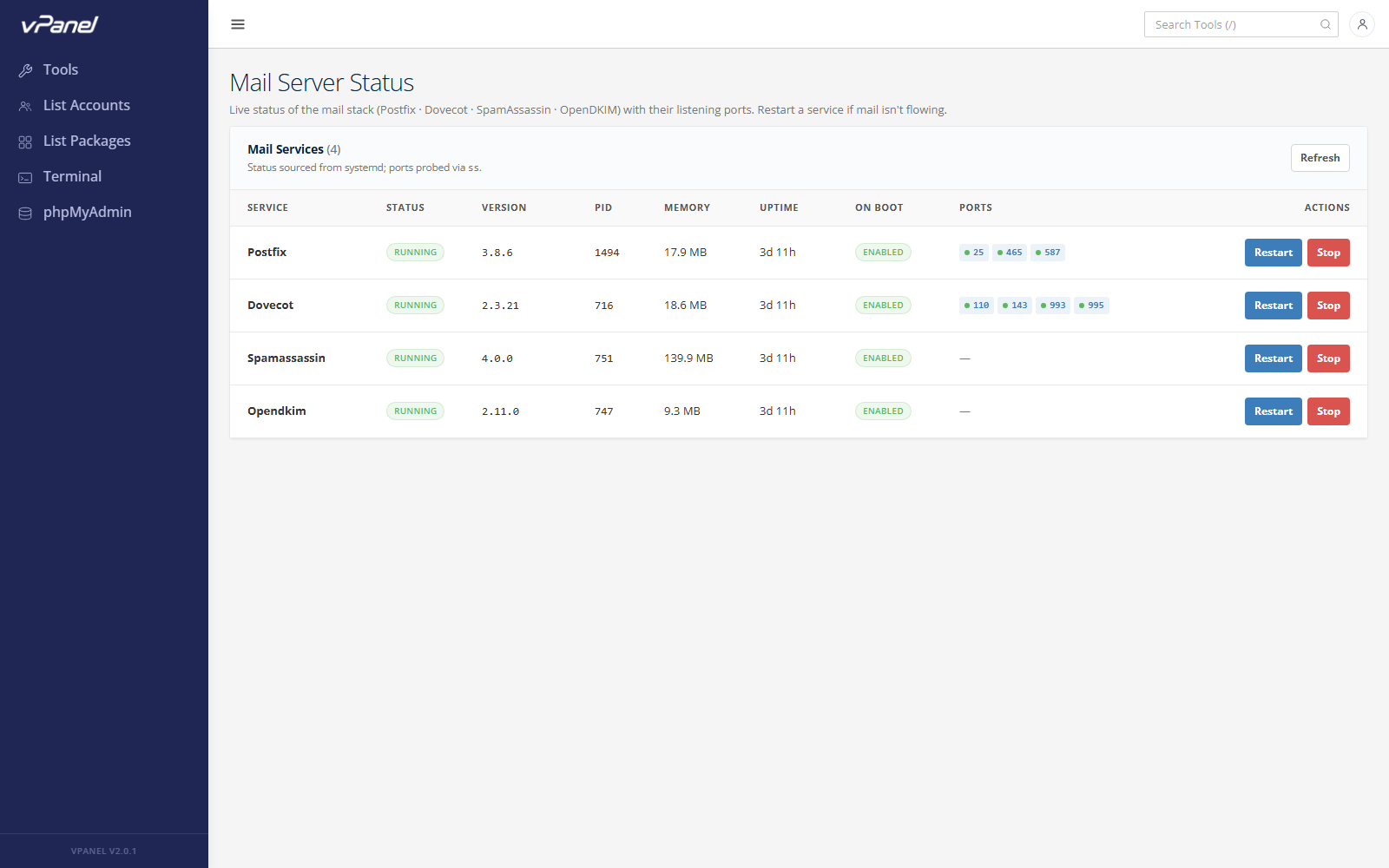Click the Spamassassin service name
The width and height of the screenshot is (1389, 868).
286,358
